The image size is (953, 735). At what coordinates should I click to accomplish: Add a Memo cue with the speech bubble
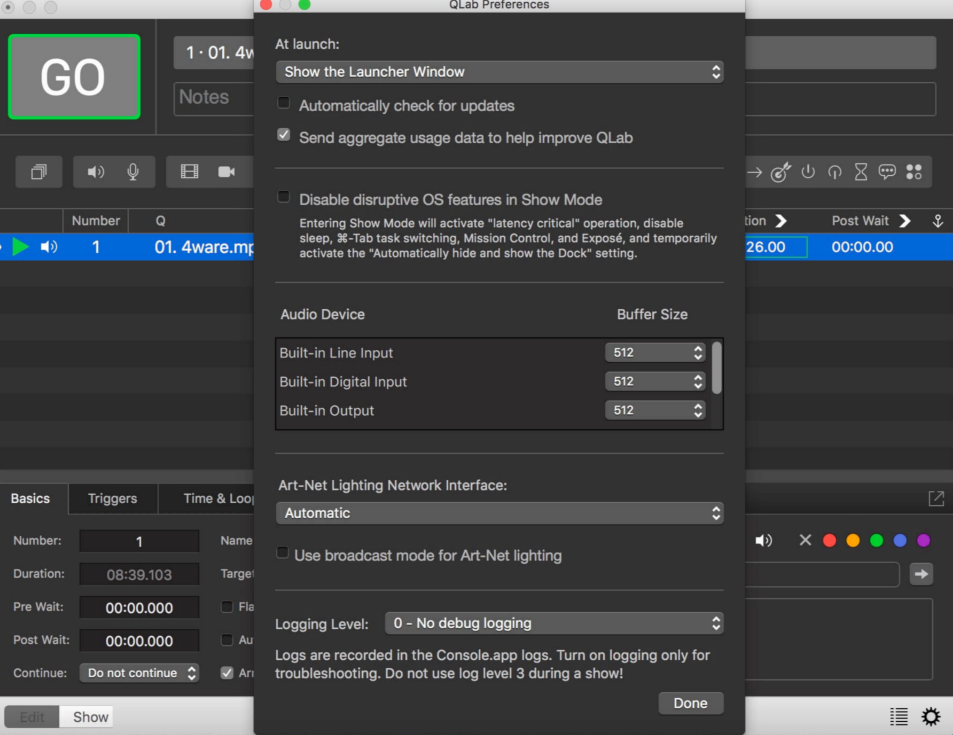[x=887, y=172]
